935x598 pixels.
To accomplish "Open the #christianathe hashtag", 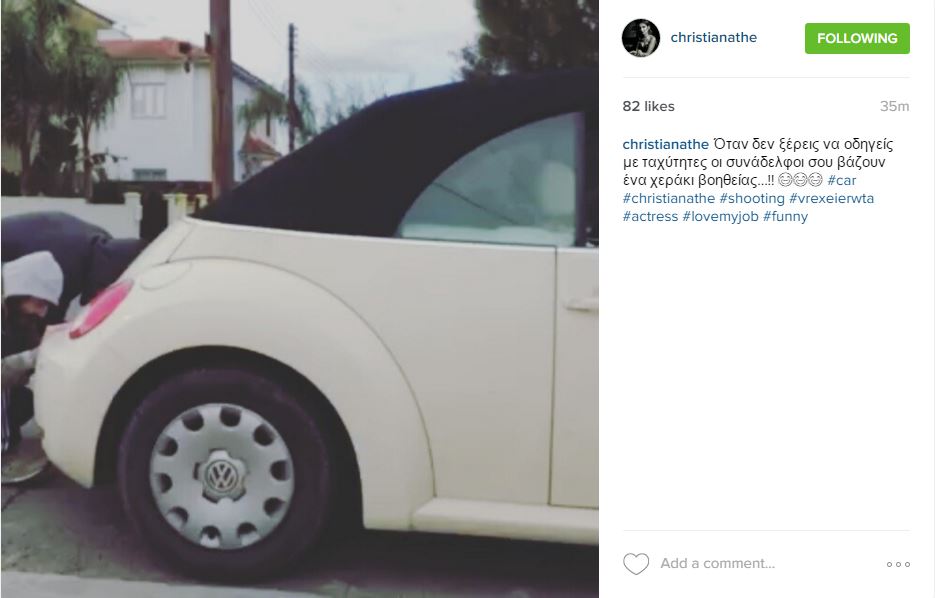I will click(x=668, y=198).
